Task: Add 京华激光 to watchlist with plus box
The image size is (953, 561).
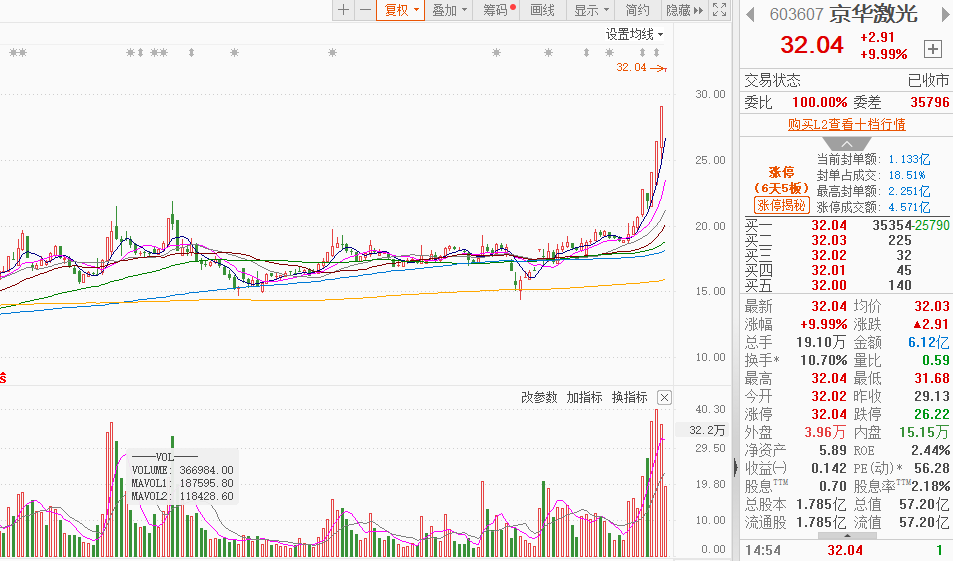Action: click(x=932, y=49)
